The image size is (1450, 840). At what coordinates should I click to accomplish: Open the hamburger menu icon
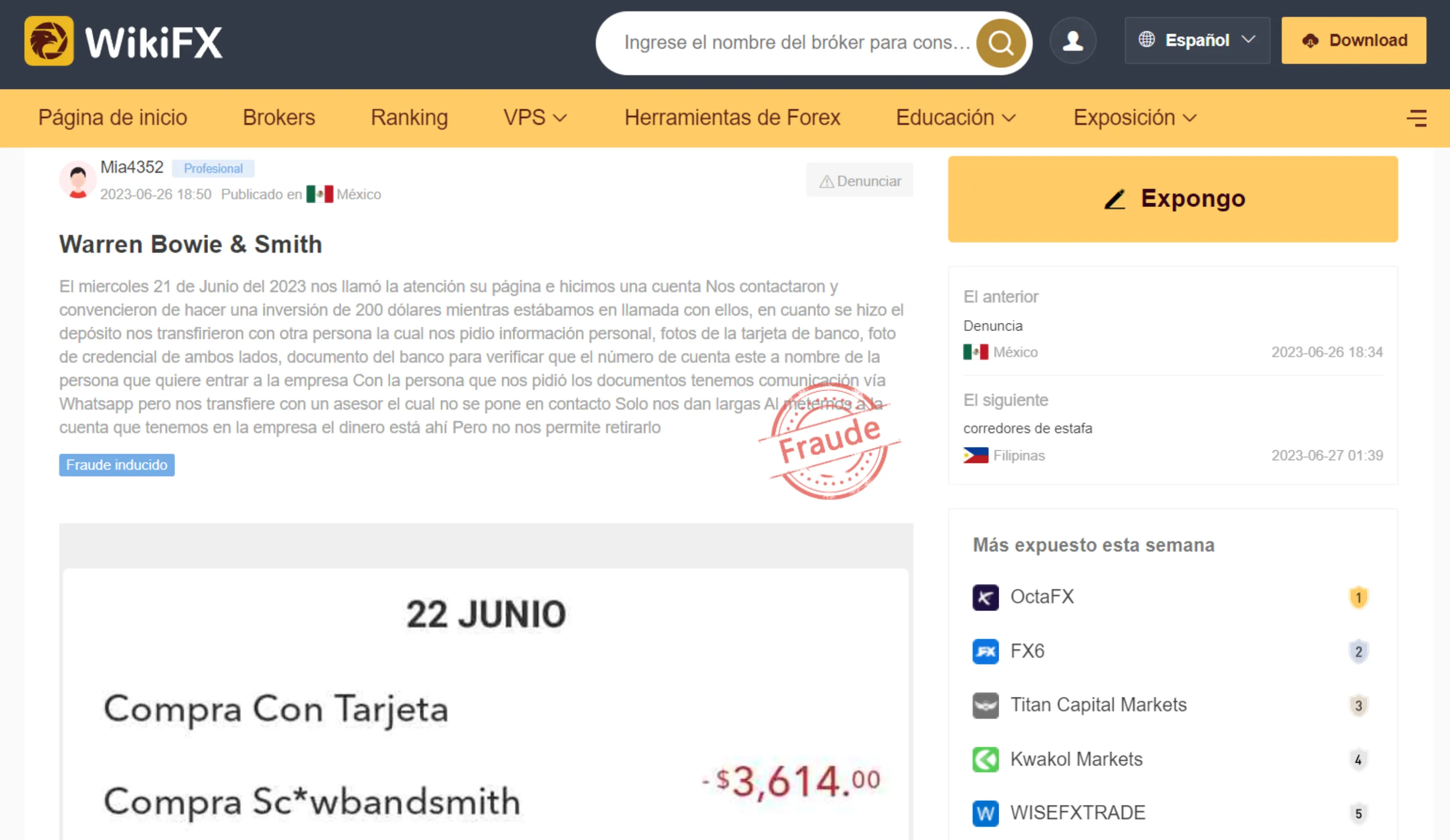tap(1416, 118)
